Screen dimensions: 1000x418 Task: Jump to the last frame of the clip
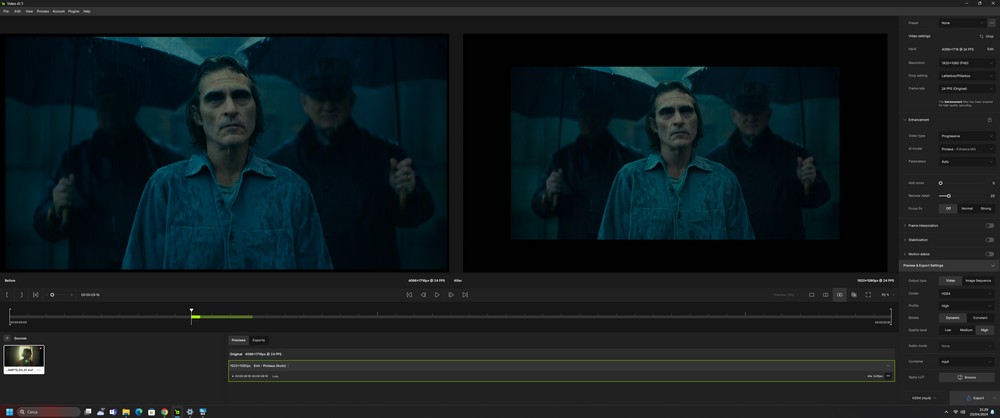tap(465, 295)
